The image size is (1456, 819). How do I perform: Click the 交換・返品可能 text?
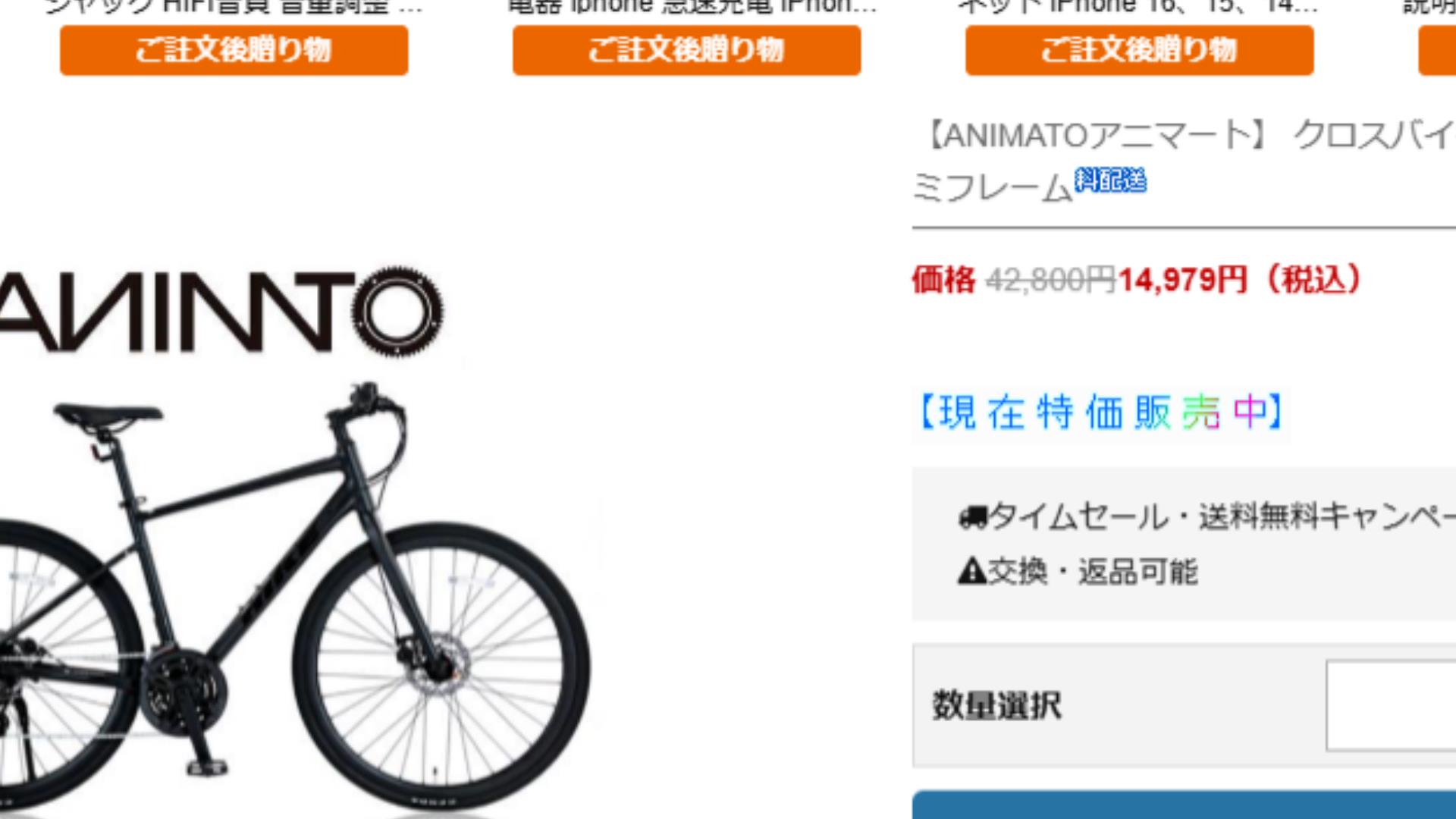(1093, 571)
